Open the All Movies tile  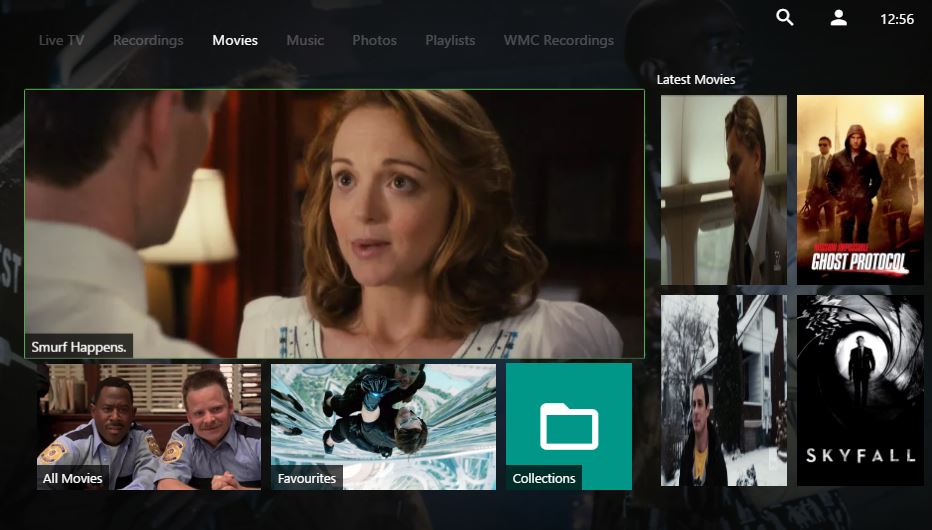click(149, 427)
